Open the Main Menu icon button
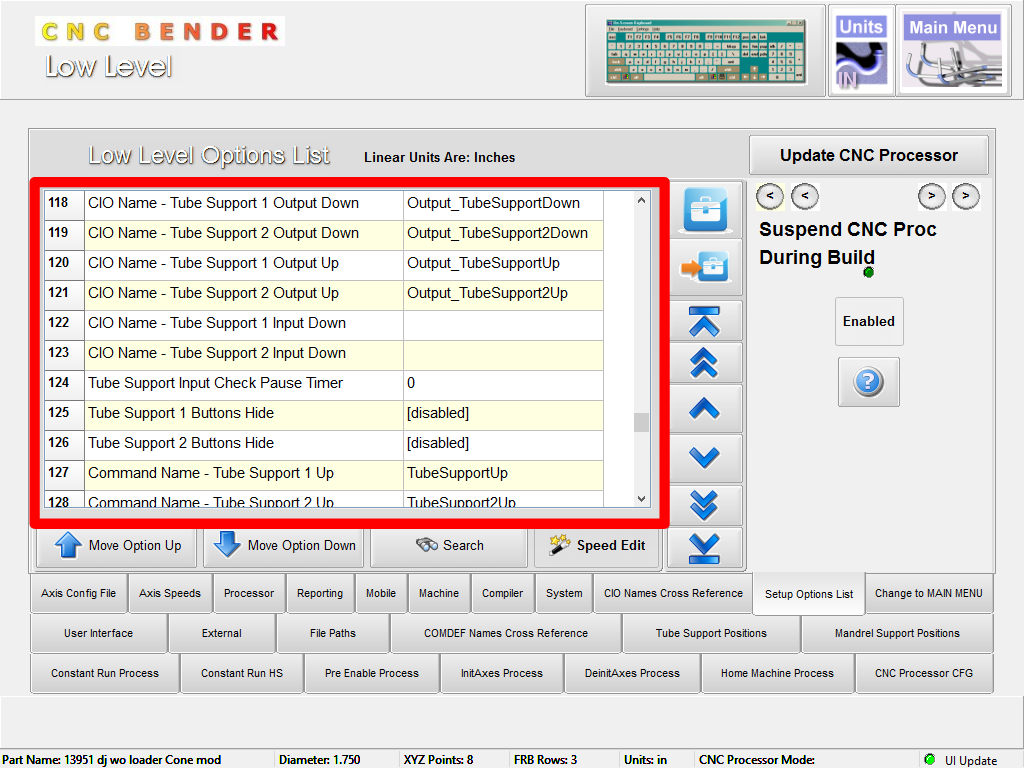 (x=952, y=51)
